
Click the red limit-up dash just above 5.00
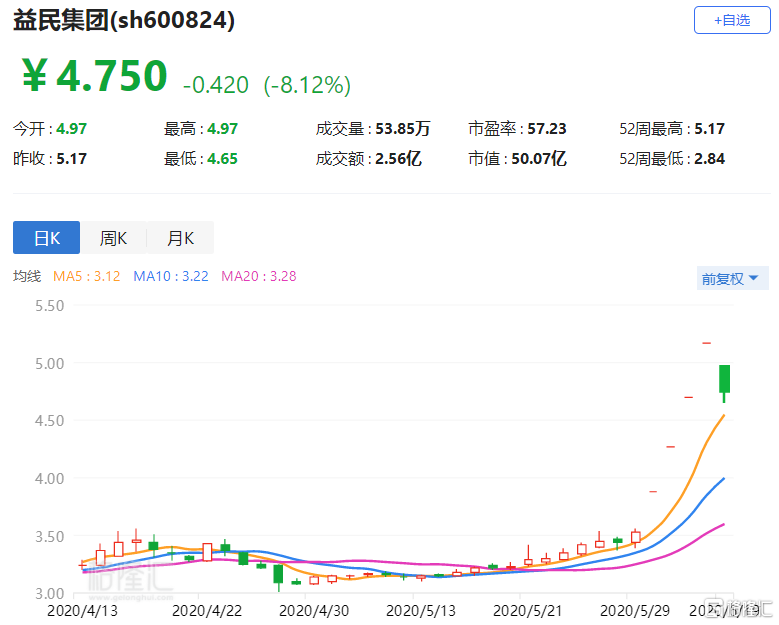[x=706, y=343]
